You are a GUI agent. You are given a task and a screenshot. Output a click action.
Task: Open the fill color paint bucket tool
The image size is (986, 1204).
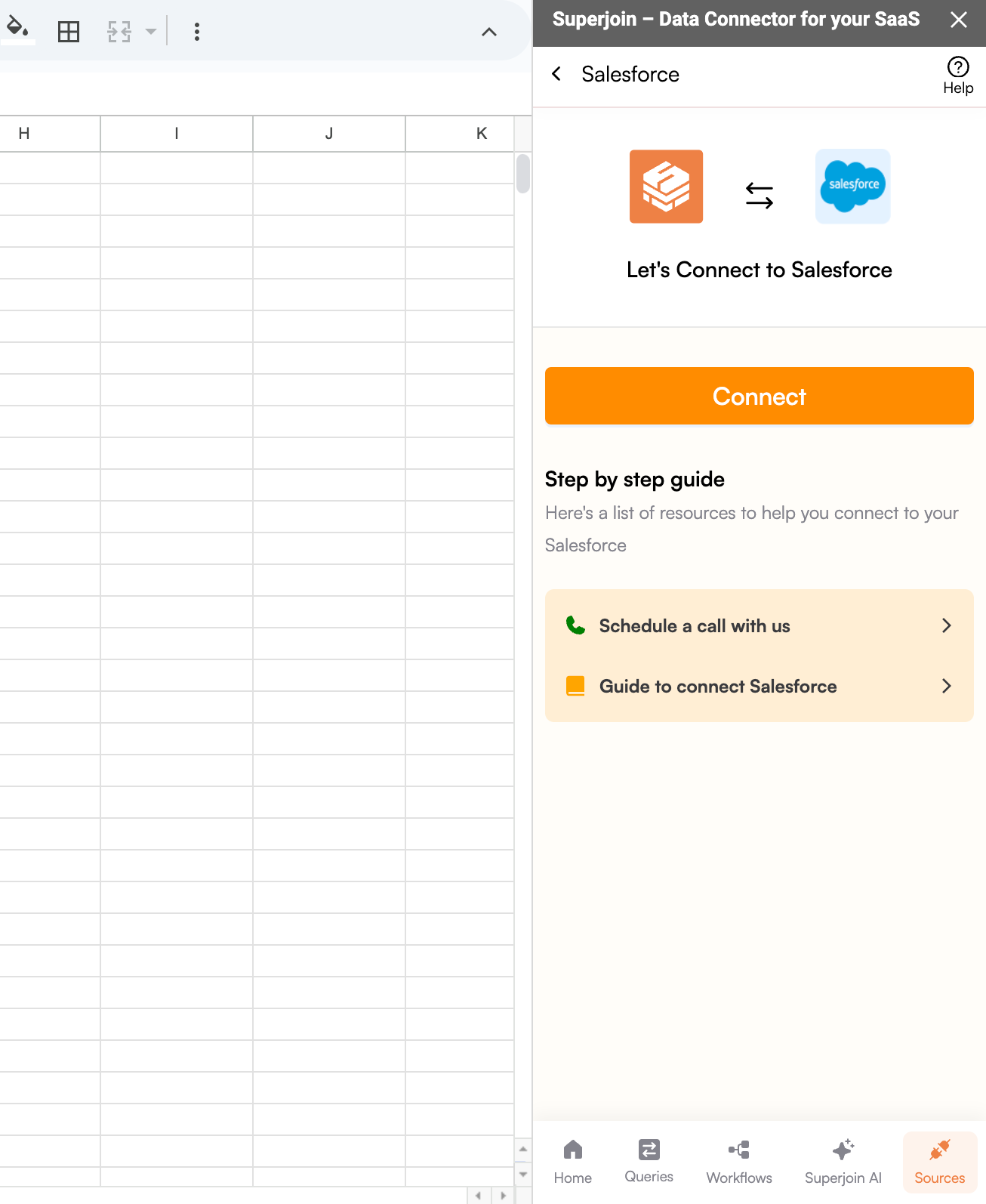point(17,30)
